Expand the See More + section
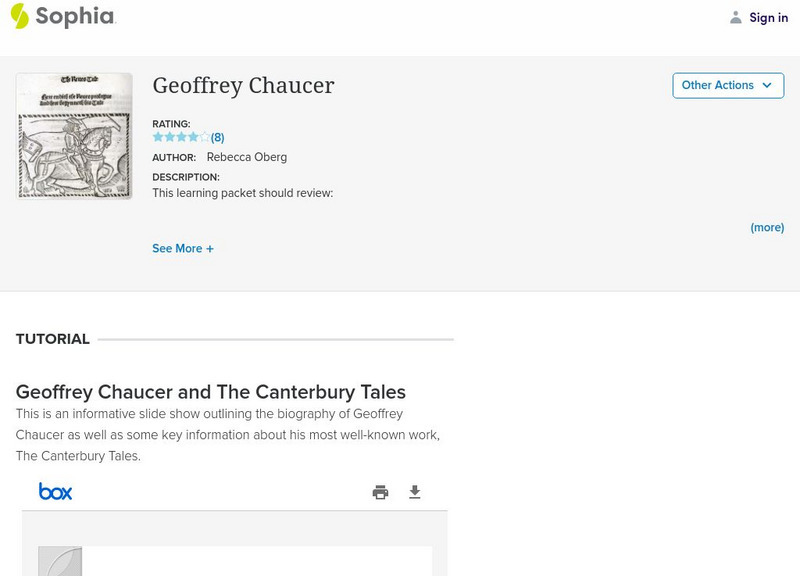The image size is (800, 576). [x=183, y=248]
